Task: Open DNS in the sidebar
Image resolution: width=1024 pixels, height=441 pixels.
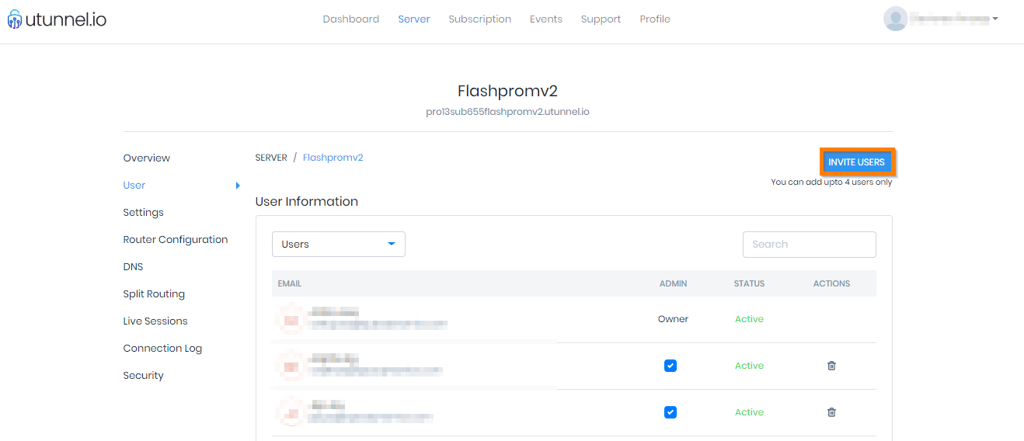Action: pos(133,267)
